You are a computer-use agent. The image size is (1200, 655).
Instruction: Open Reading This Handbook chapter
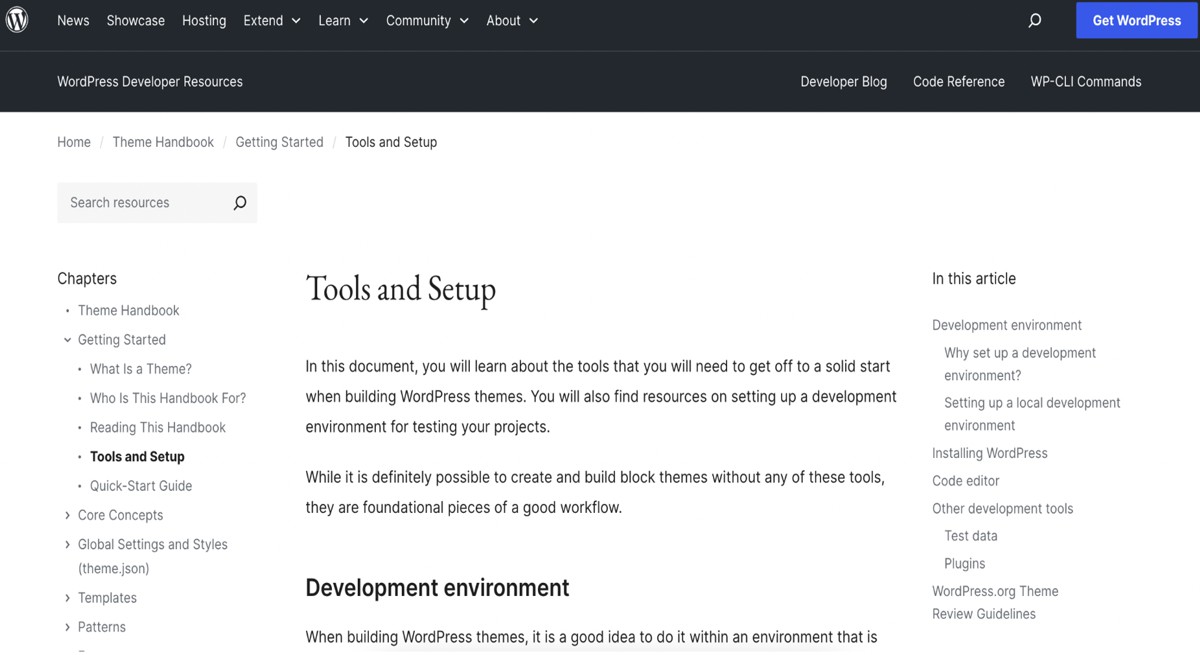point(158,427)
